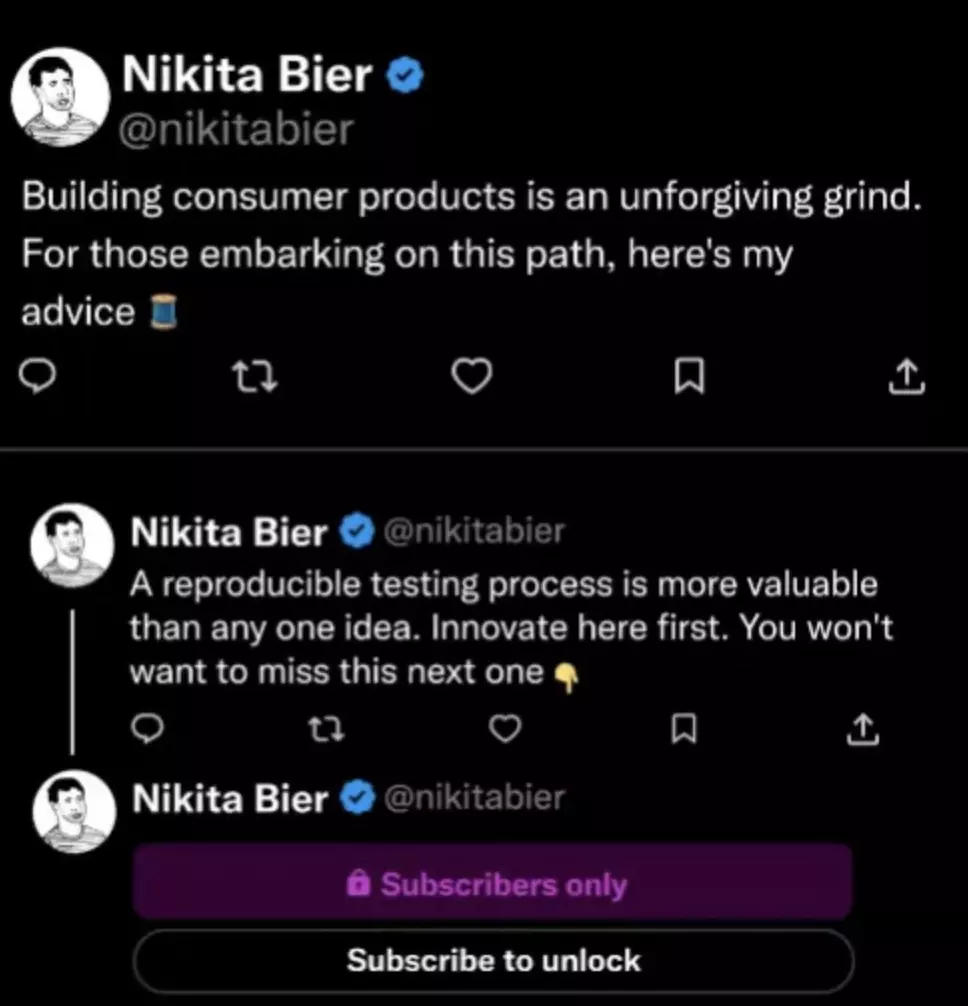
Task: Retweet the reproducible testing process tweet
Action: point(327,731)
